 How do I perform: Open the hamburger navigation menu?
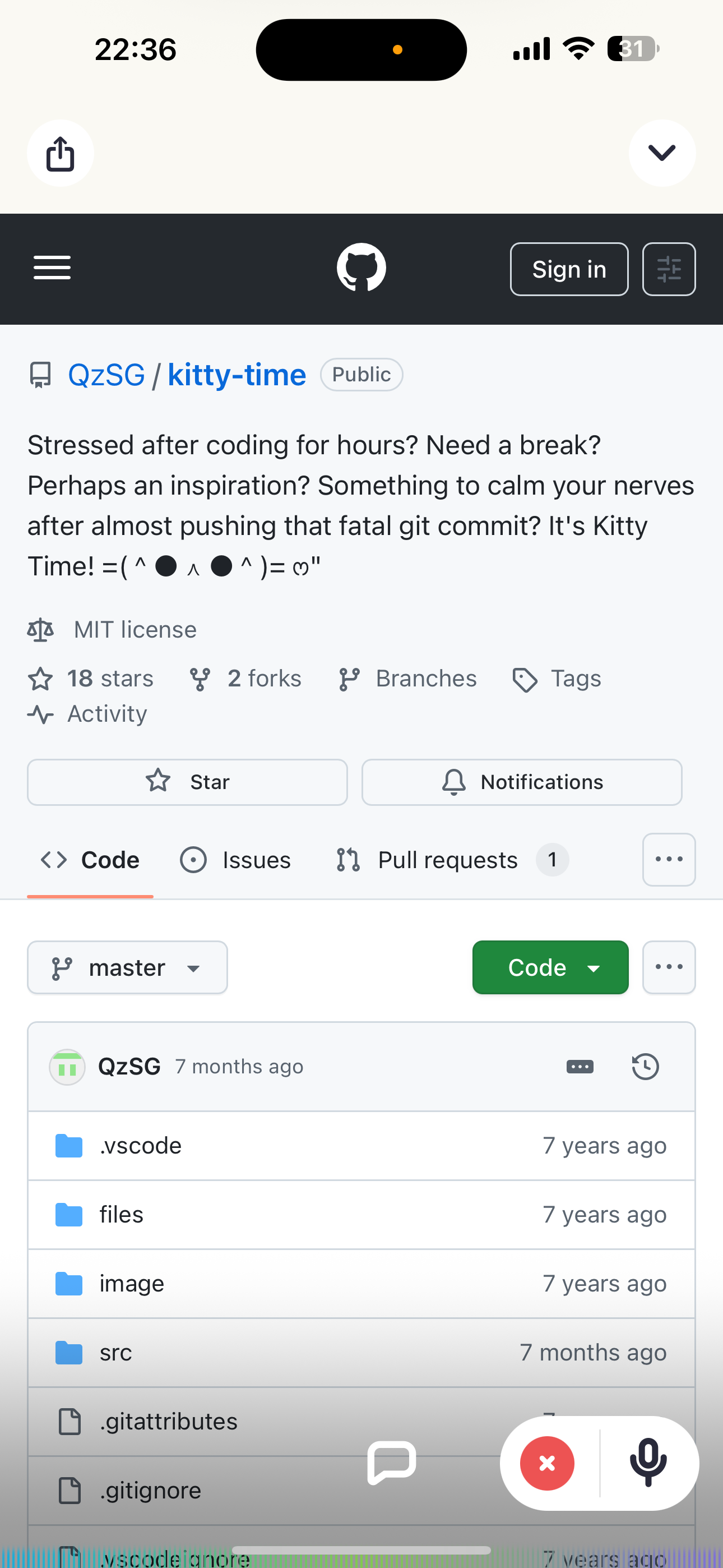click(52, 268)
